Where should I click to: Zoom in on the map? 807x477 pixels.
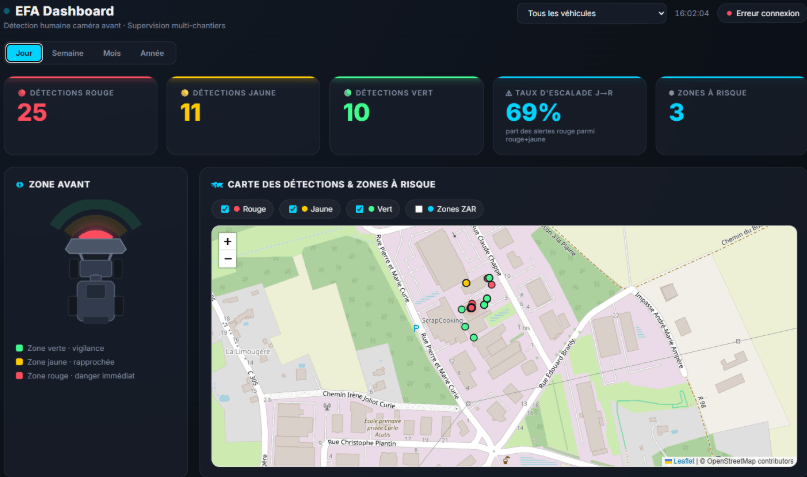(227, 241)
